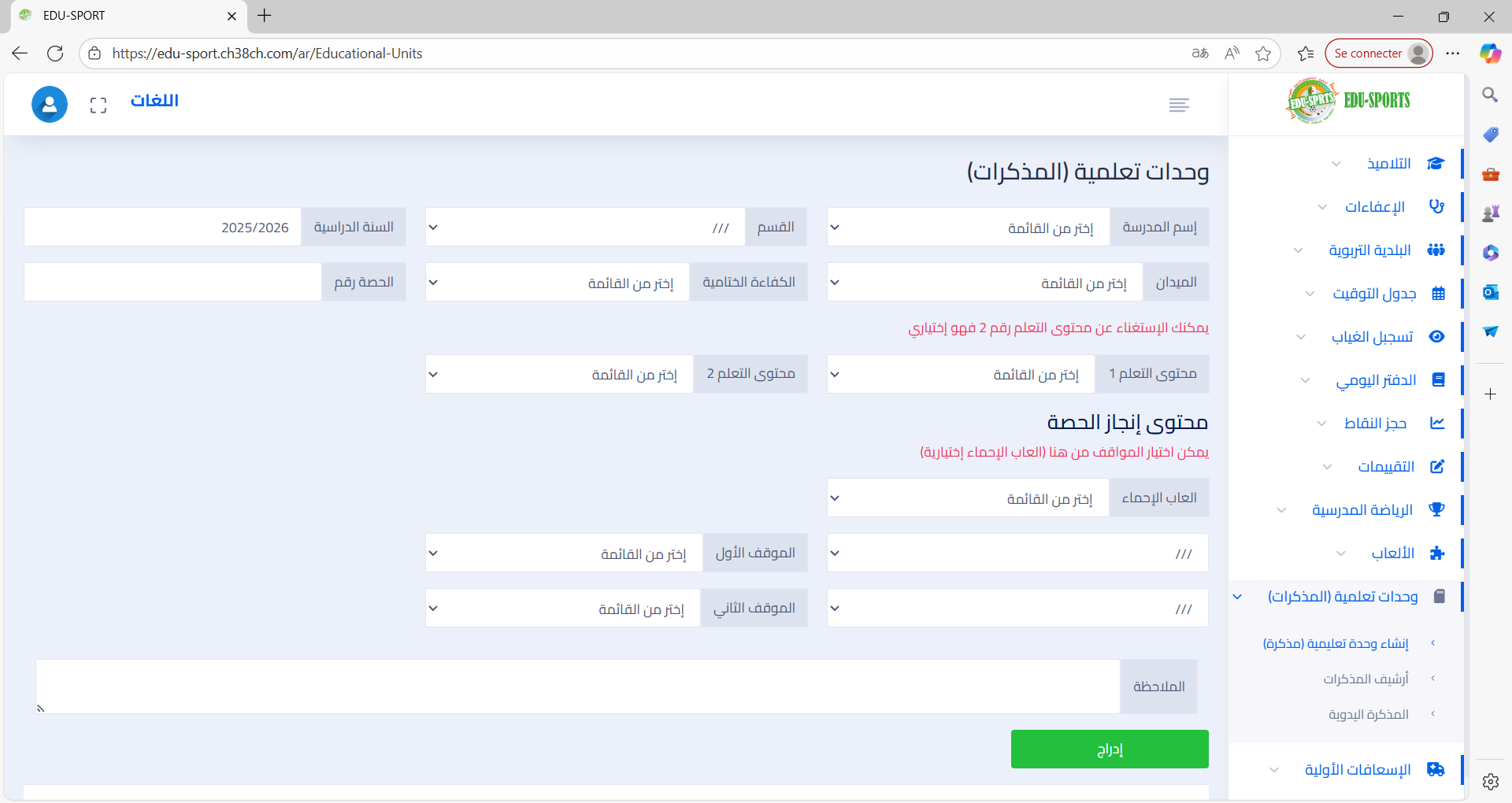Click the user profile avatar icon
This screenshot has width=1512, height=803.
tap(49, 104)
